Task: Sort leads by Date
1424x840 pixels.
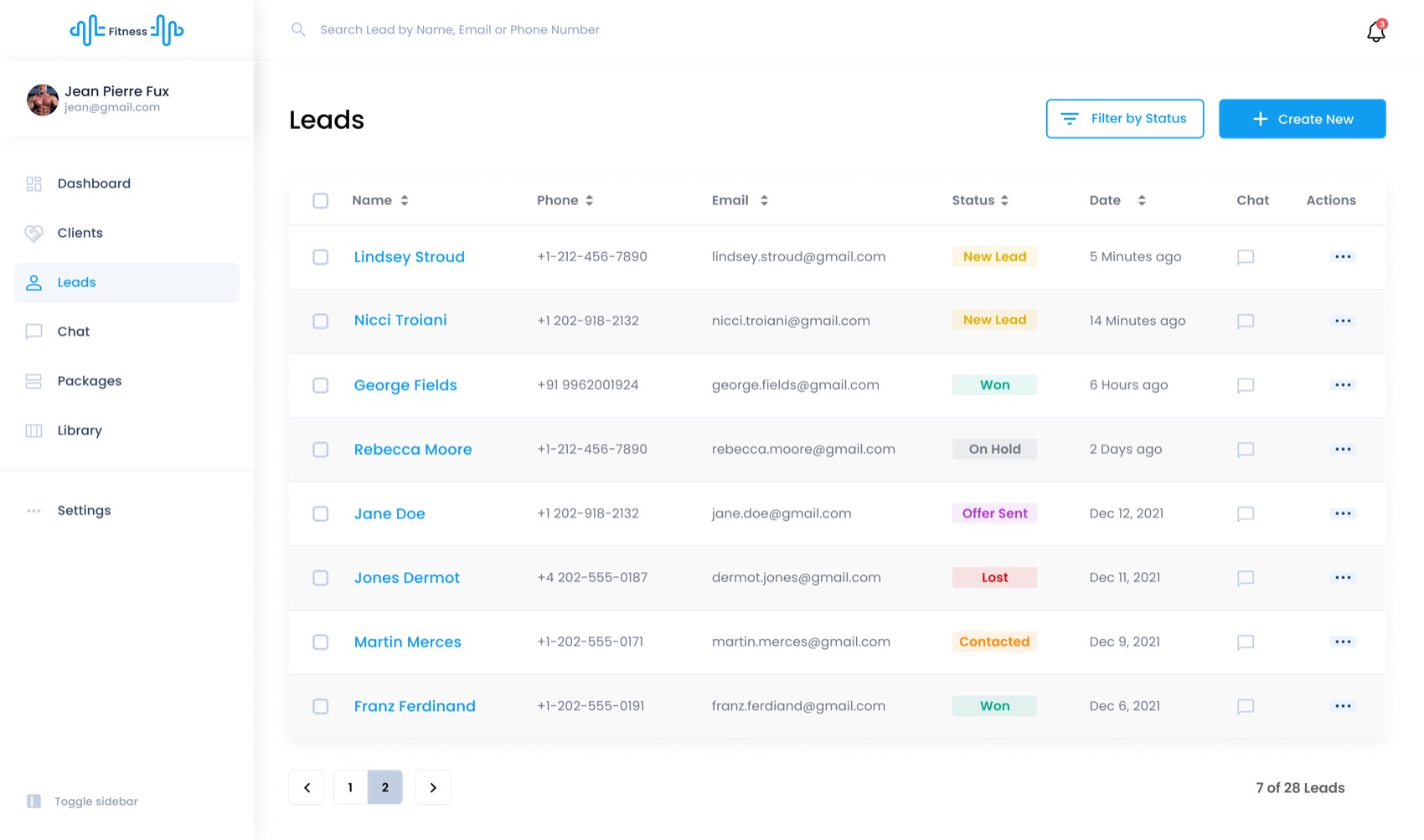Action: (x=1142, y=200)
